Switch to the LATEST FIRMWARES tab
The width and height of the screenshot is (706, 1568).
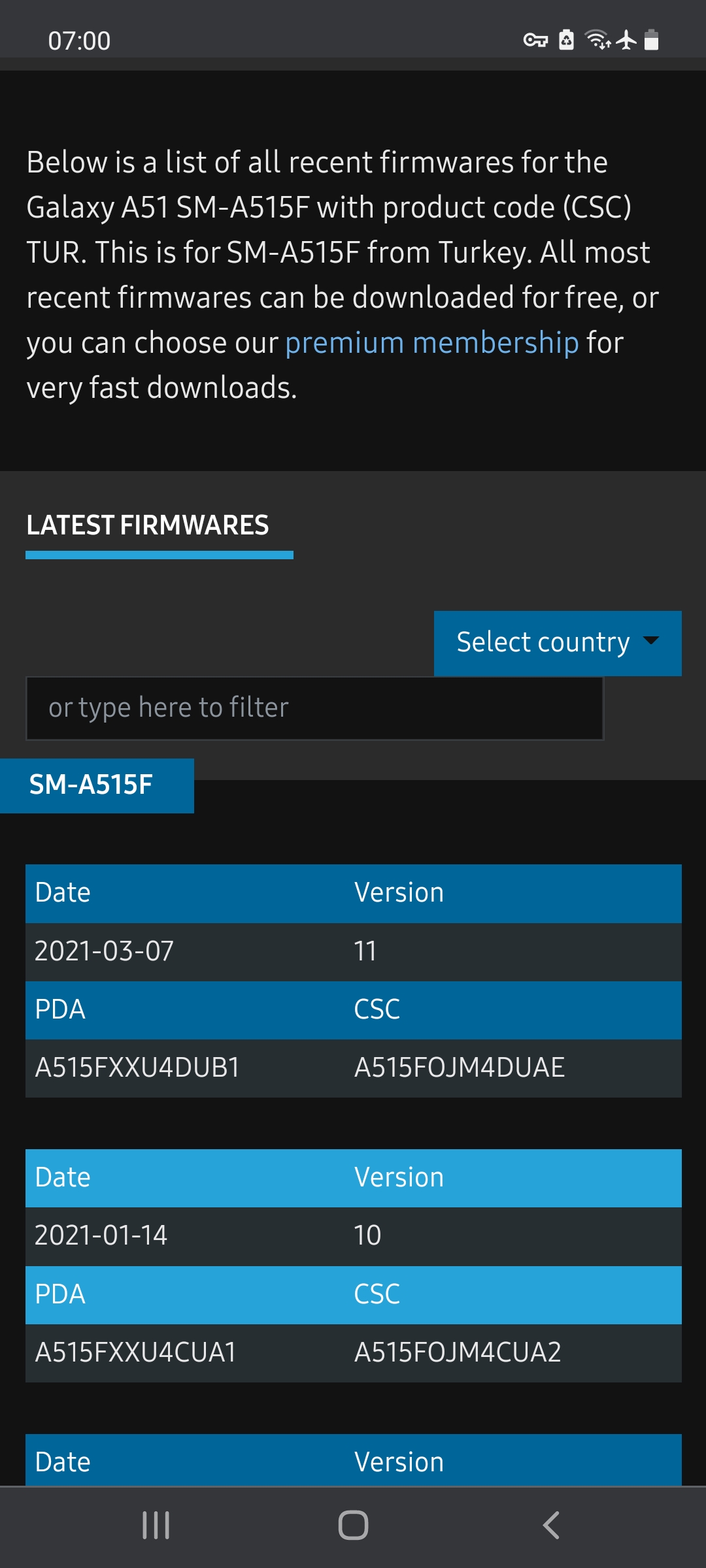(148, 526)
